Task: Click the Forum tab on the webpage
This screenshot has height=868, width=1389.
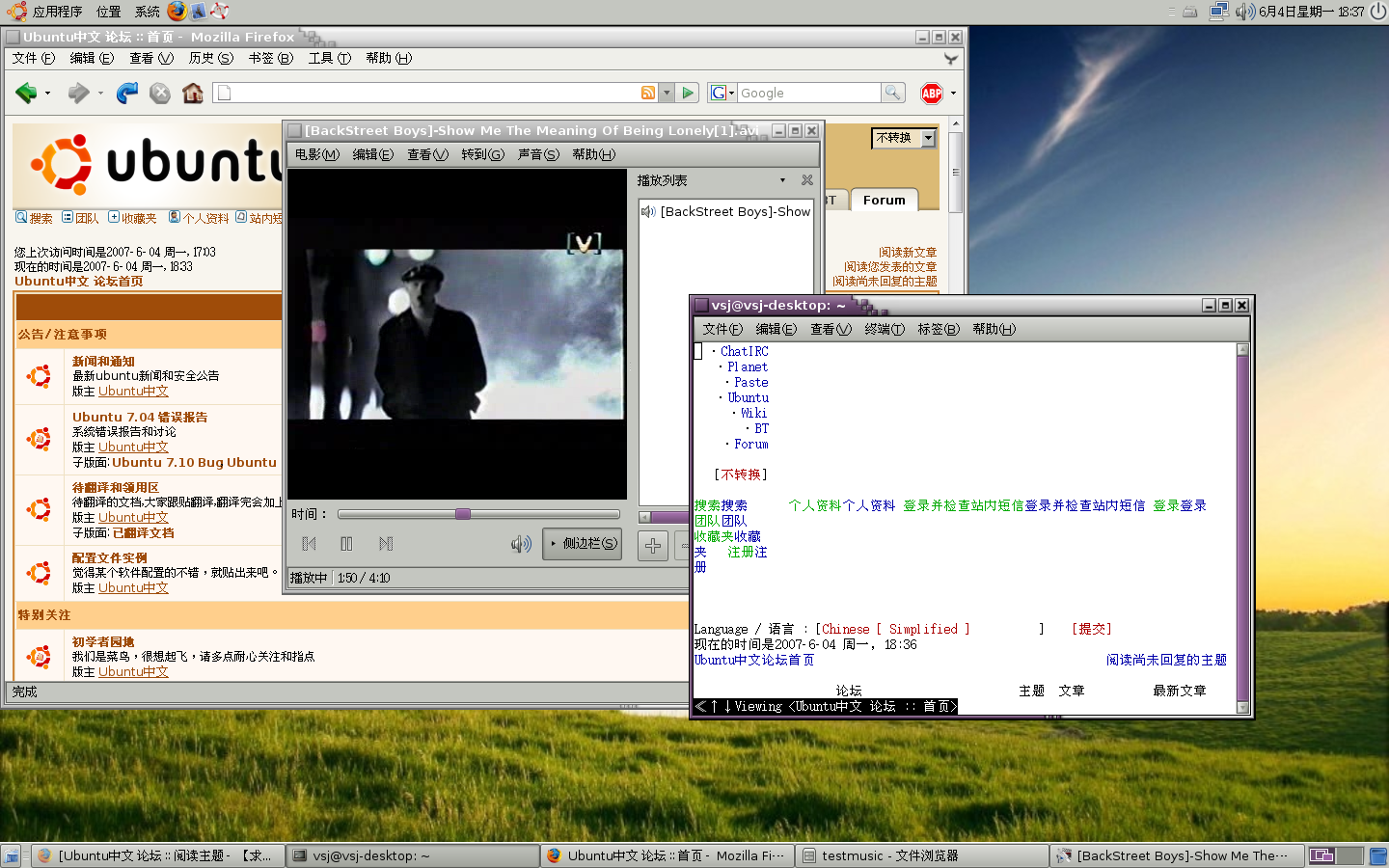Action: pos(884,200)
